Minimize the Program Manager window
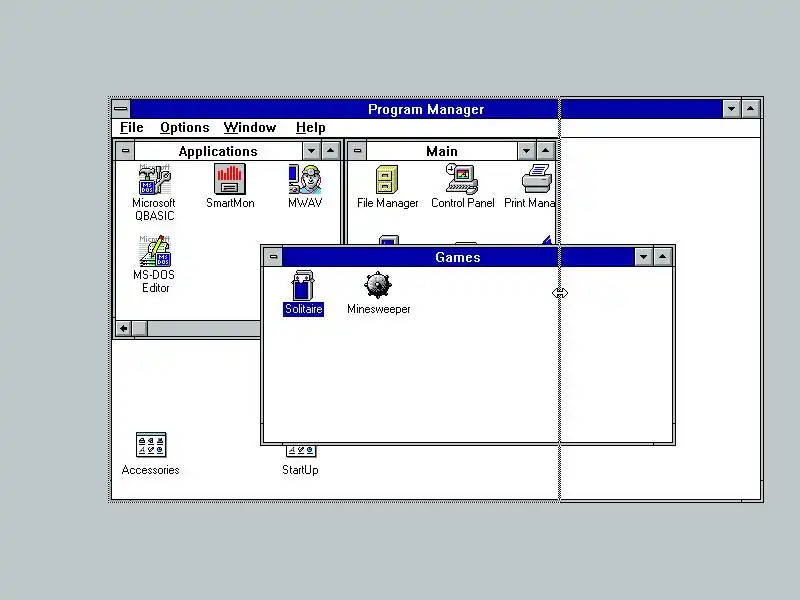The width and height of the screenshot is (800, 600). [x=732, y=109]
